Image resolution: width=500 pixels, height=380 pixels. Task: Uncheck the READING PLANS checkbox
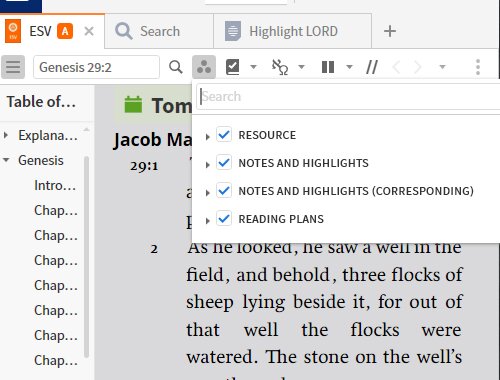point(224,219)
